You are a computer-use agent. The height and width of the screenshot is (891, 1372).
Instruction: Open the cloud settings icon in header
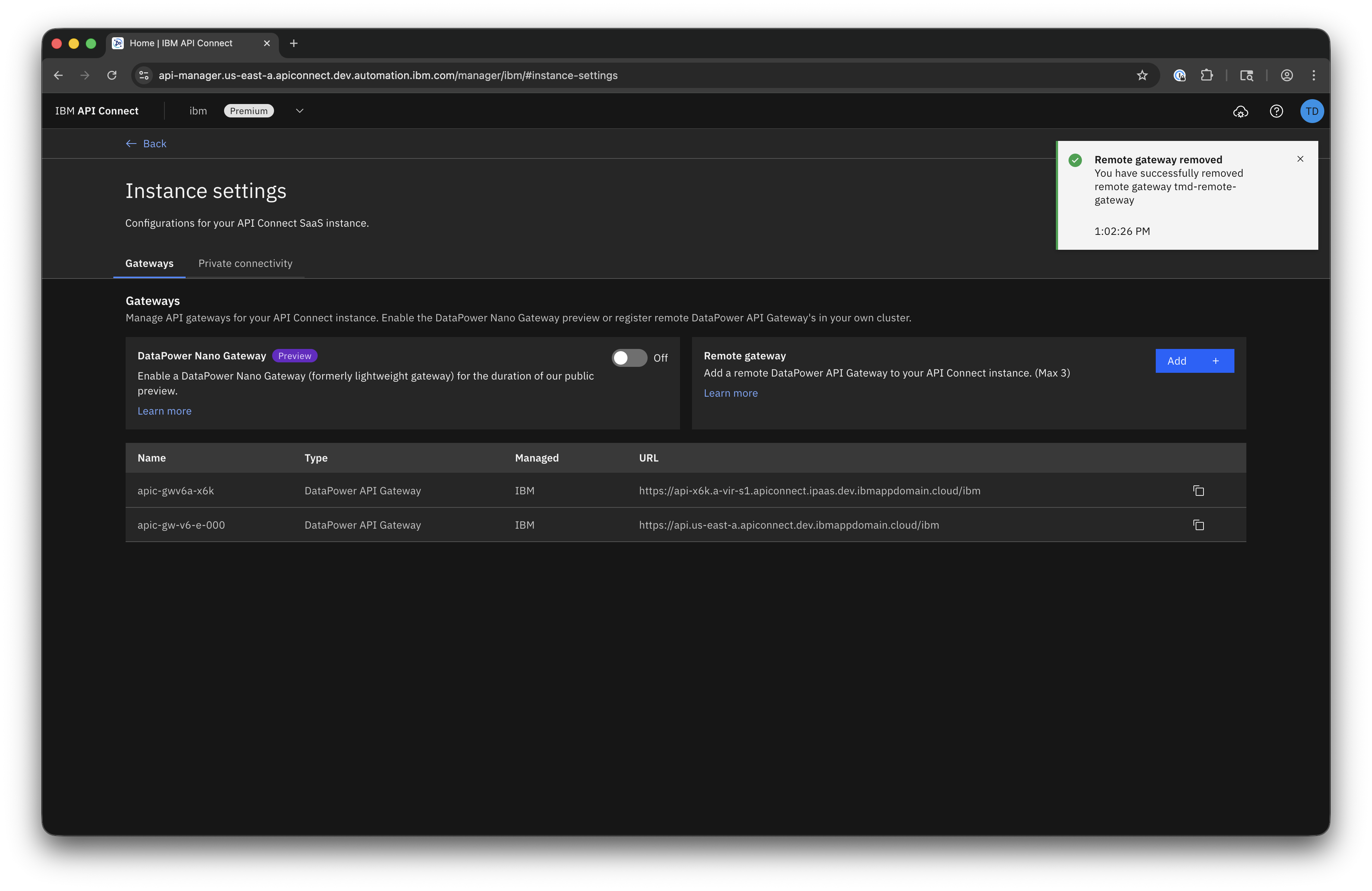(1240, 111)
